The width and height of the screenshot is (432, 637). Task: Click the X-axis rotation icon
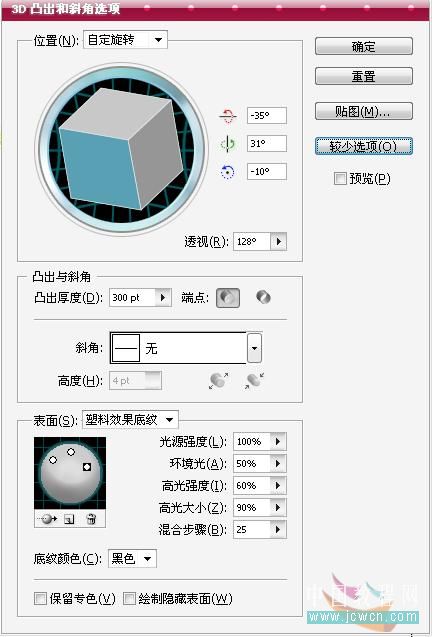pyautogui.click(x=228, y=116)
